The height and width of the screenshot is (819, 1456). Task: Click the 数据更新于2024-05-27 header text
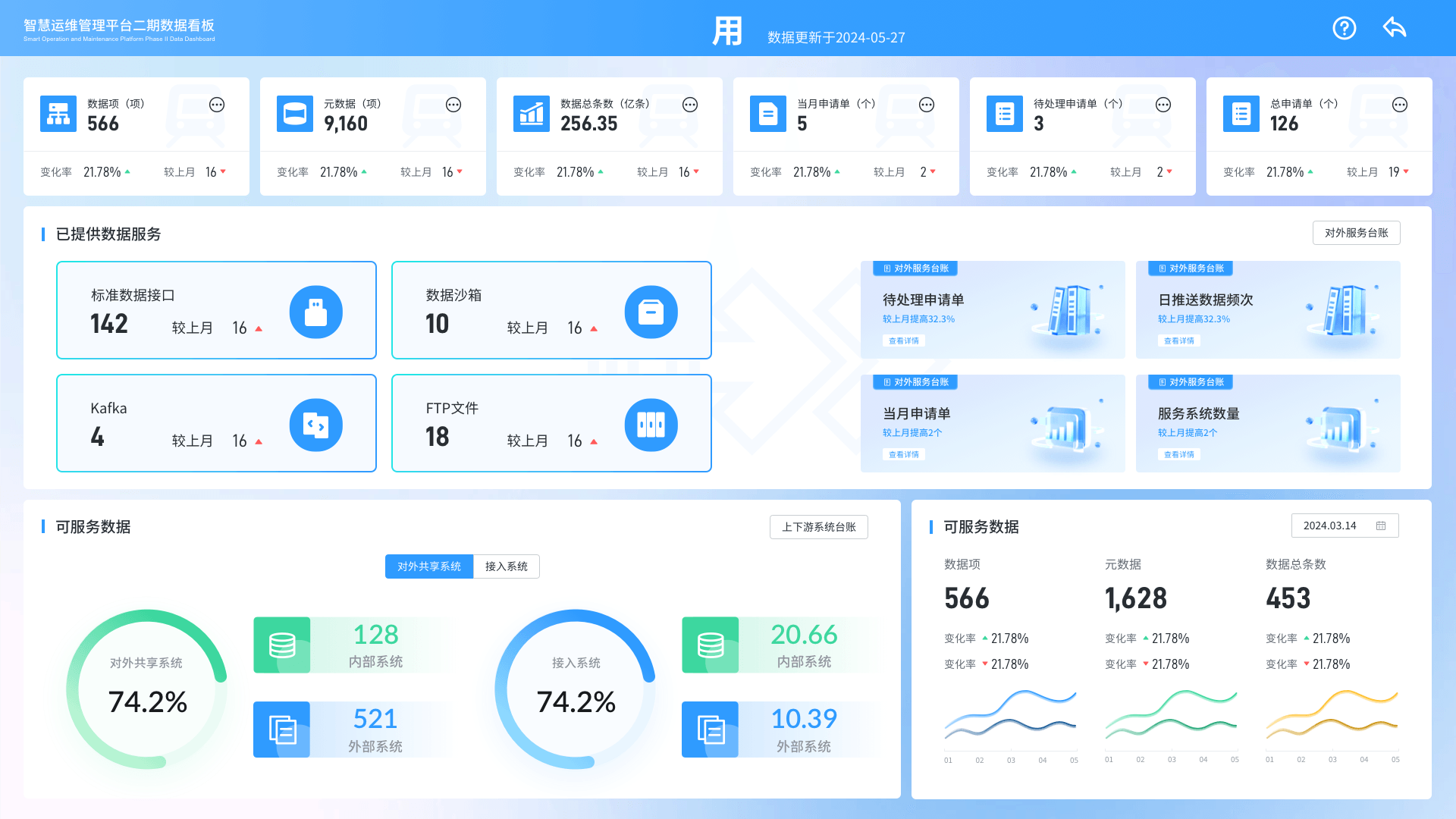click(x=836, y=37)
